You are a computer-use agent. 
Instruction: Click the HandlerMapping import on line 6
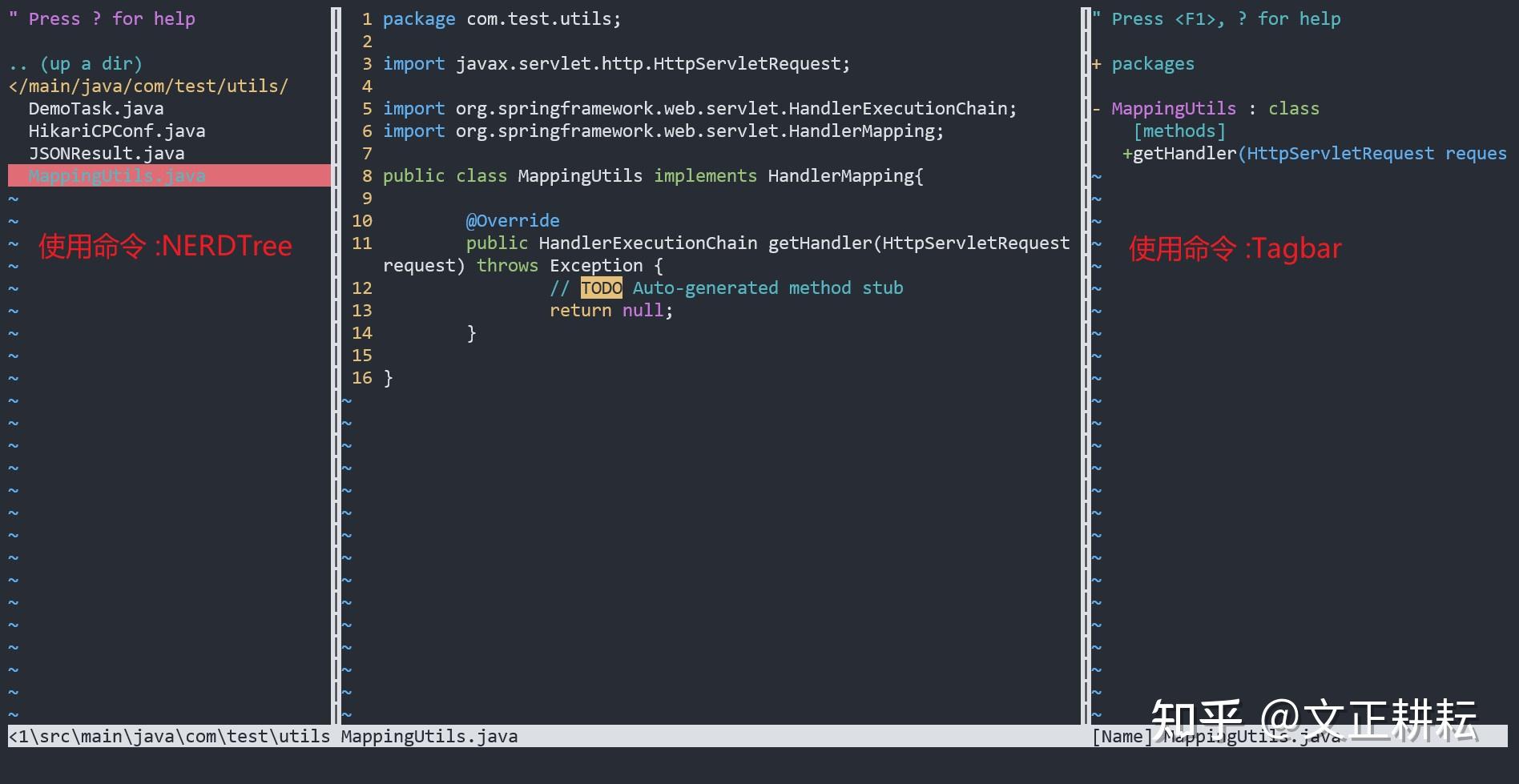click(663, 131)
